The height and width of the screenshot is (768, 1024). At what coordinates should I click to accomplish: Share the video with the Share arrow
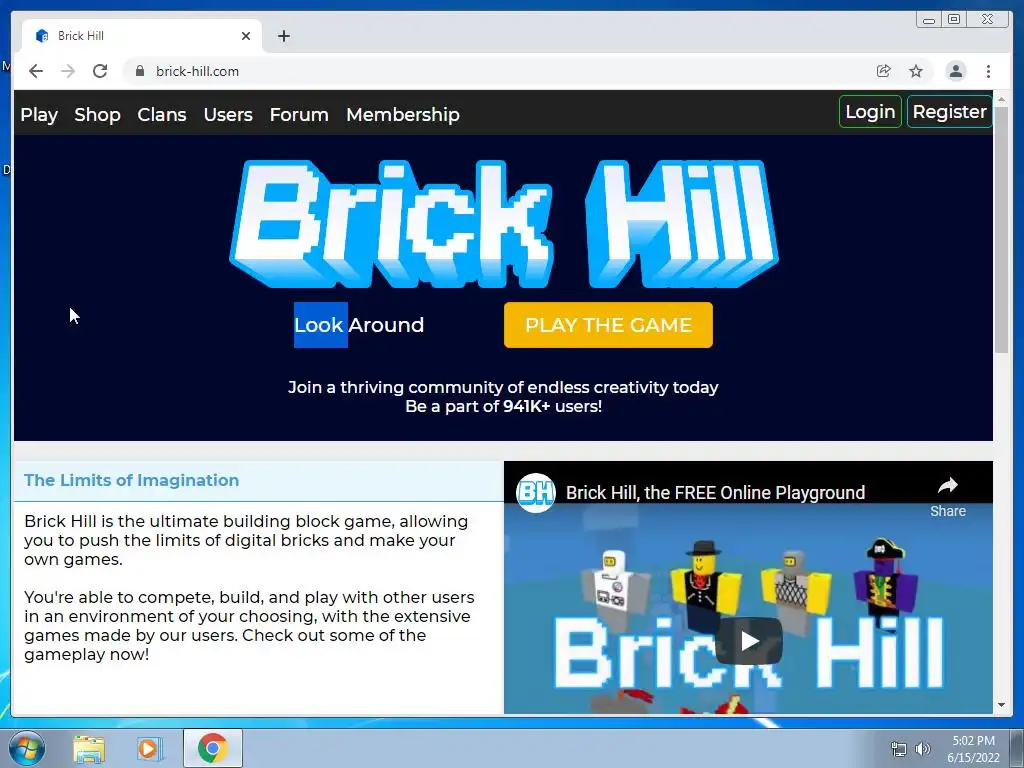click(x=948, y=496)
